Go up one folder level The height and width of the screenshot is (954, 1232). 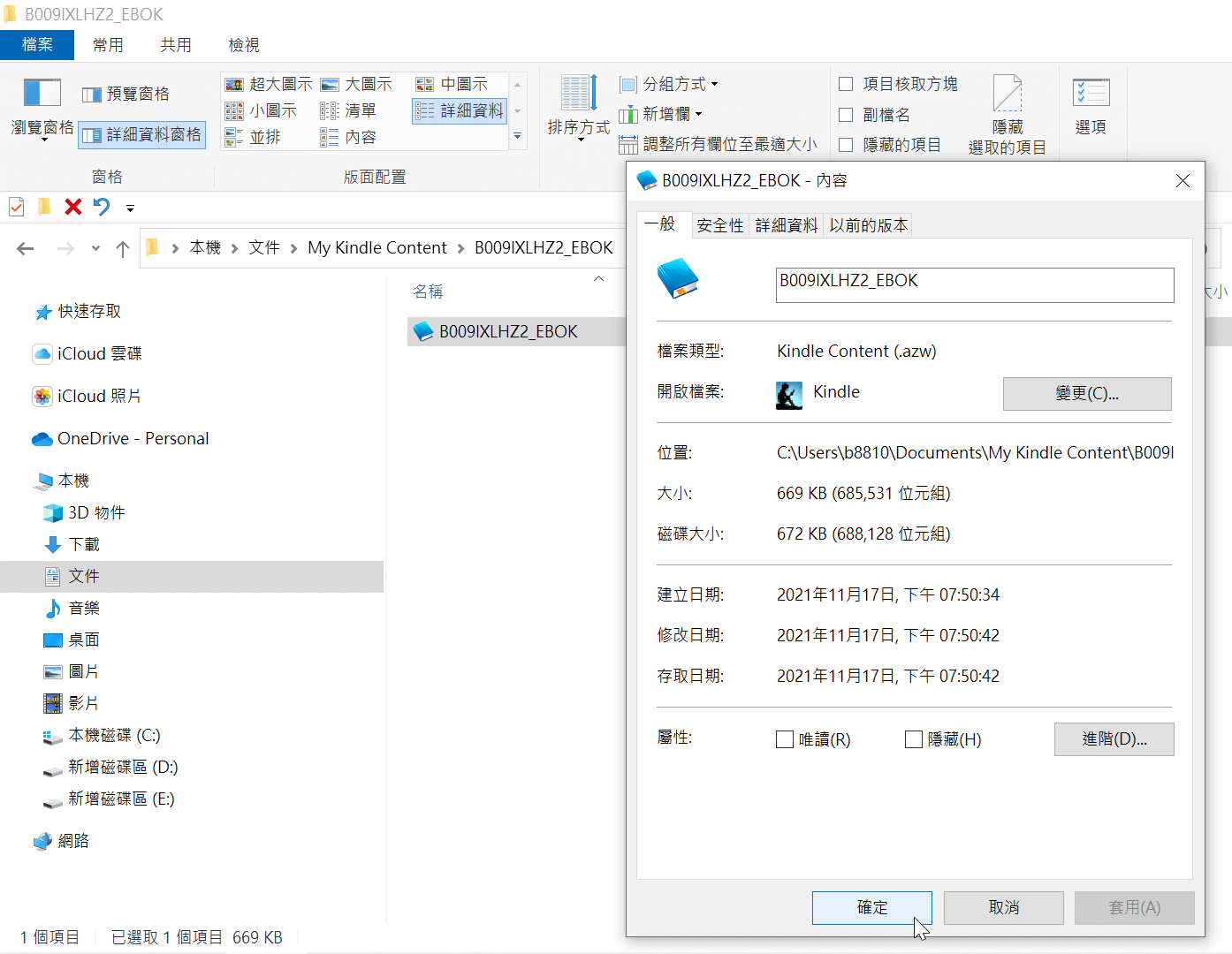pyautogui.click(x=123, y=248)
